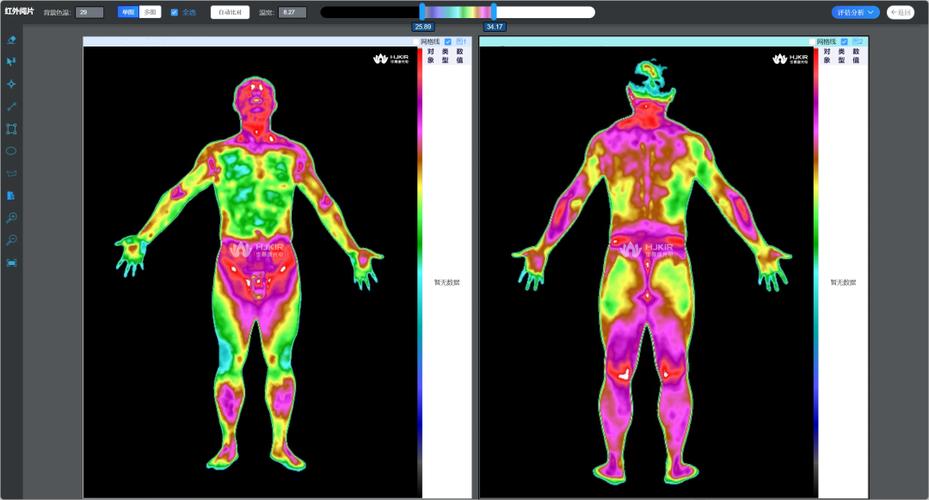Screen dimensions: 929x500
Task: Toggle the 全选 select-all checkbox
Action: [x=174, y=12]
